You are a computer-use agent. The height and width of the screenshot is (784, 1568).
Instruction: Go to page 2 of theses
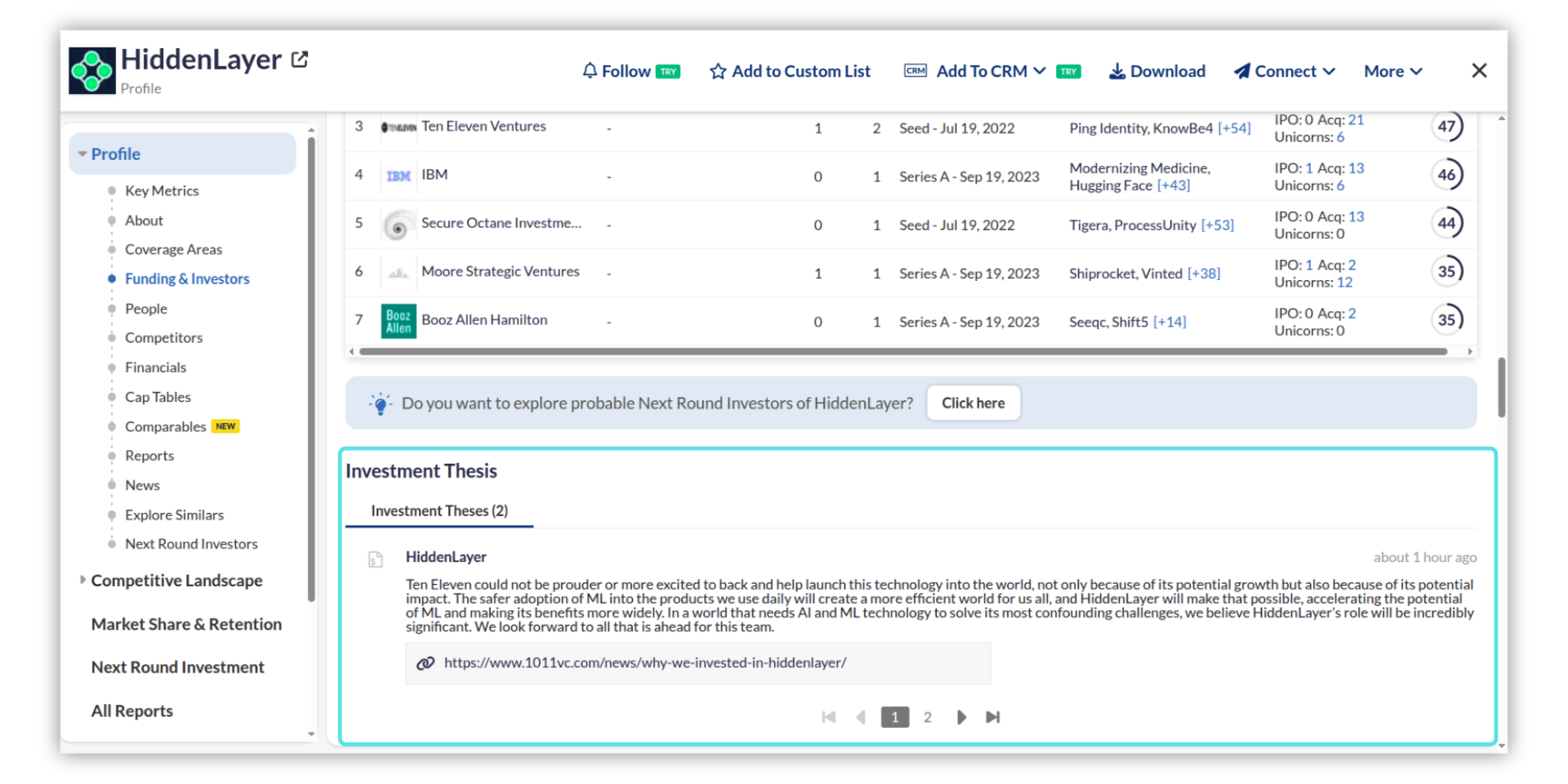[x=927, y=717]
